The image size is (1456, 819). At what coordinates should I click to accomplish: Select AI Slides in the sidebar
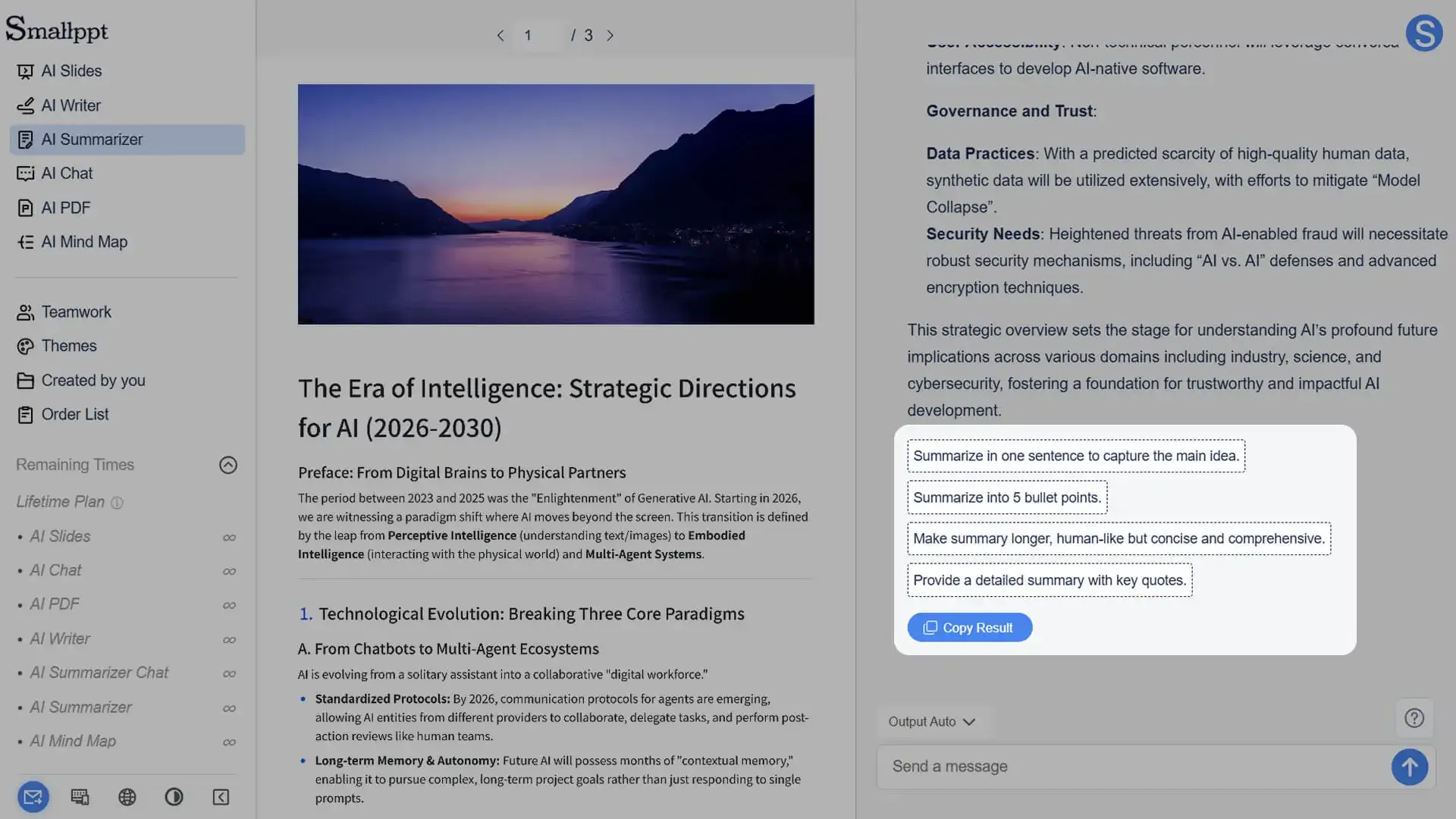[71, 71]
